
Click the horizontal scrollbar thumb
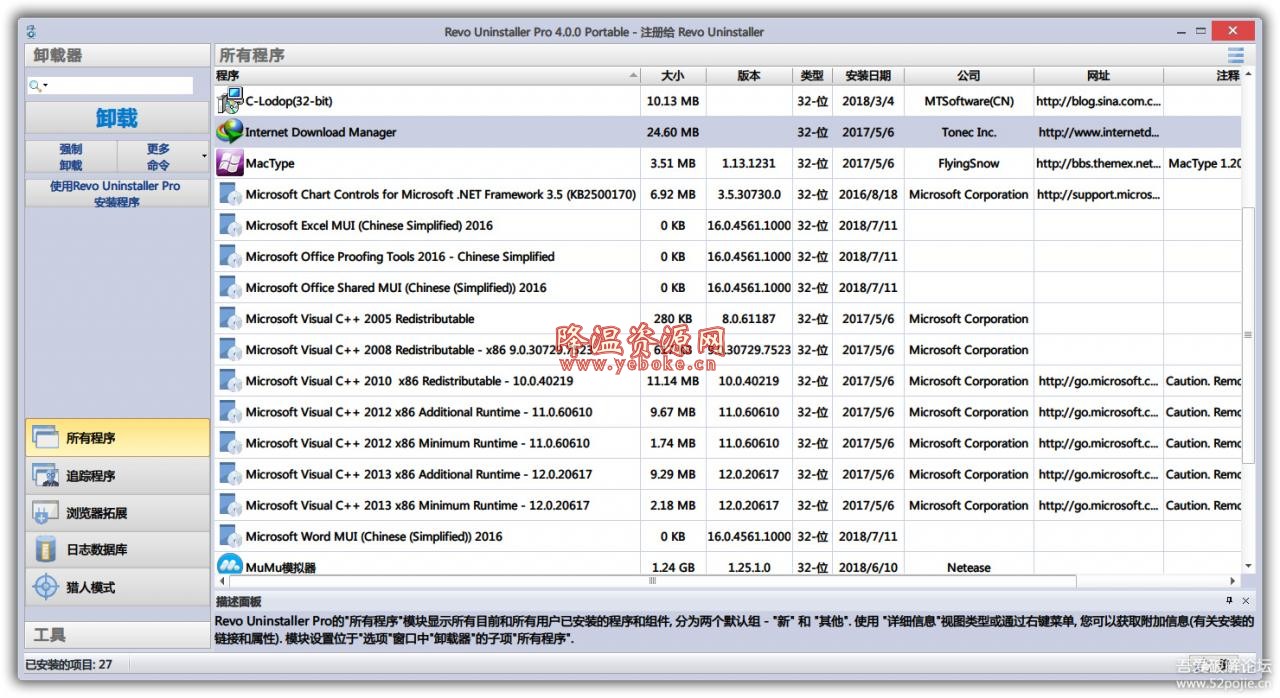click(x=653, y=581)
